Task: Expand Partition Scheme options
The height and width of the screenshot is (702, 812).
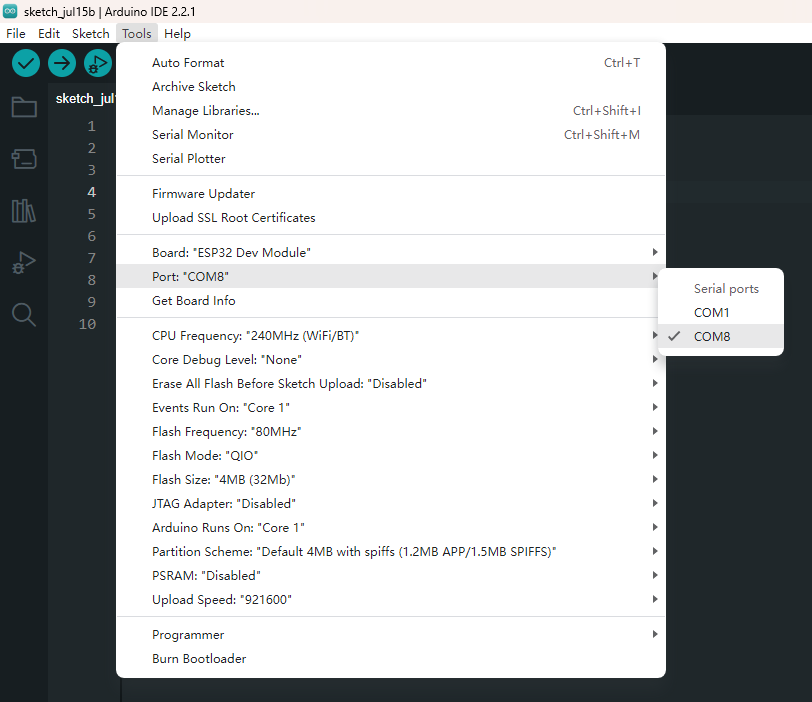Action: click(x=391, y=552)
